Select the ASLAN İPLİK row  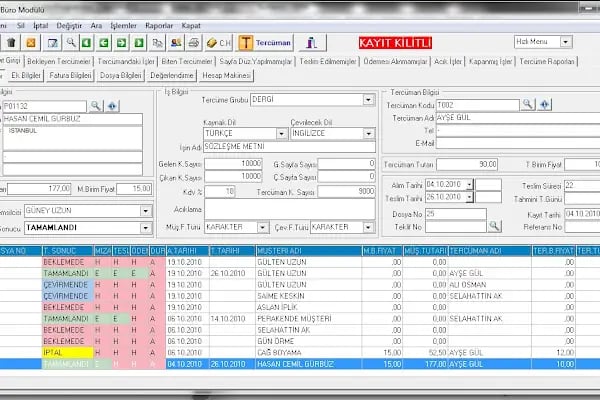[300, 307]
